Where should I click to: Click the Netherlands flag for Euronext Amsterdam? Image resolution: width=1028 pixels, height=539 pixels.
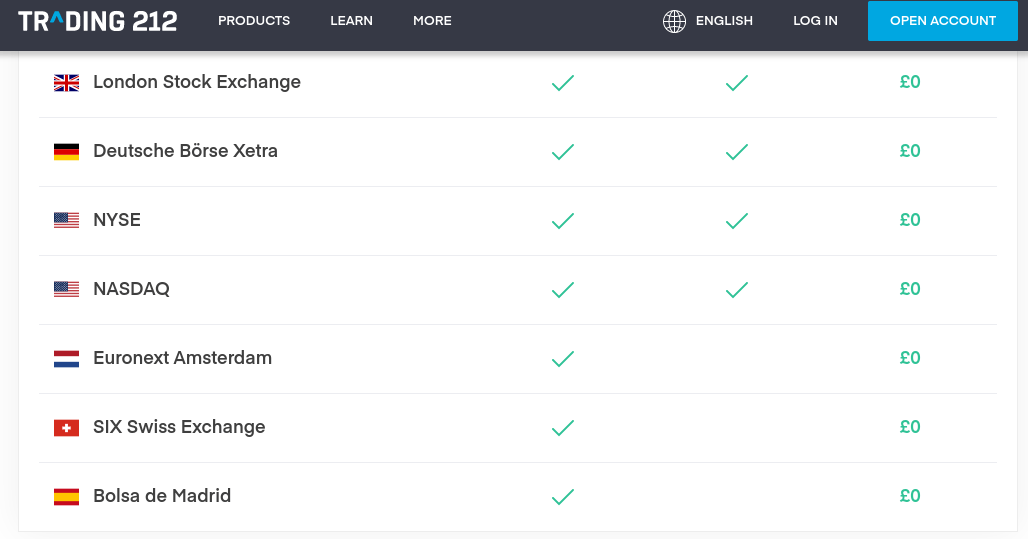(x=66, y=359)
